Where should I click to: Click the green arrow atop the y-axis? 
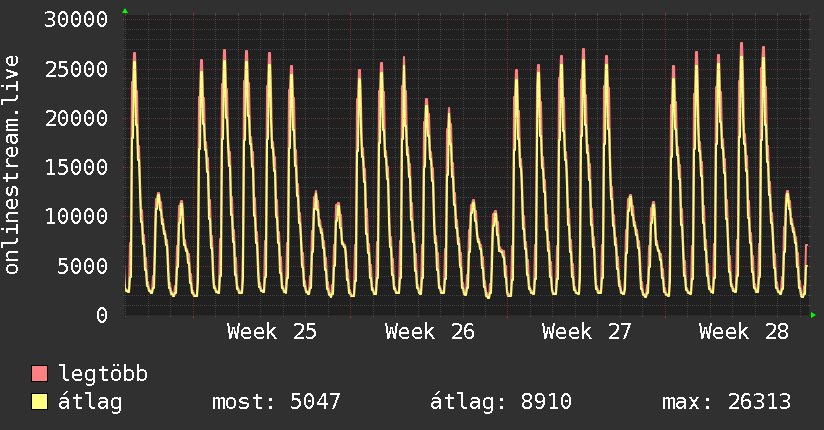pos(125,11)
